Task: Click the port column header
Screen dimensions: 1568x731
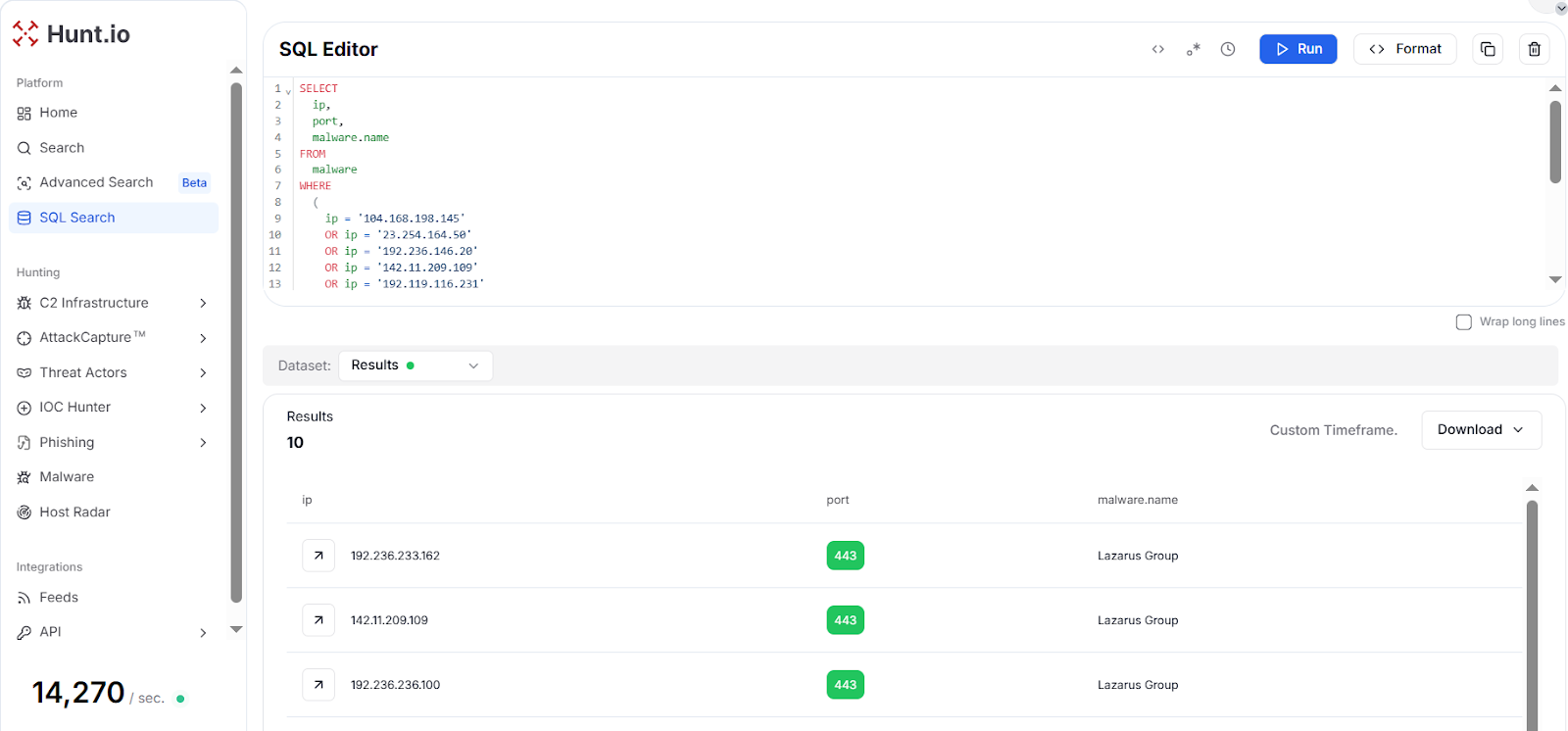Action: click(x=838, y=500)
